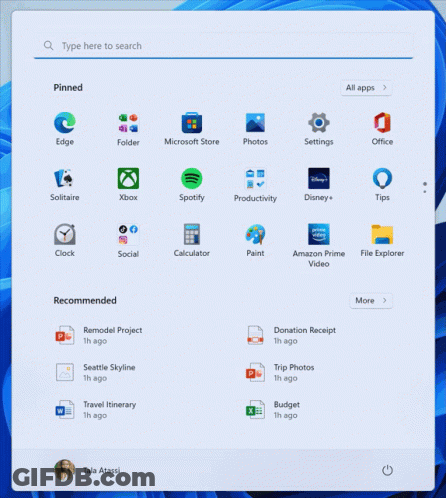446x498 pixels.
Task: Open the Remodel Project presentation
Action: (x=99, y=335)
